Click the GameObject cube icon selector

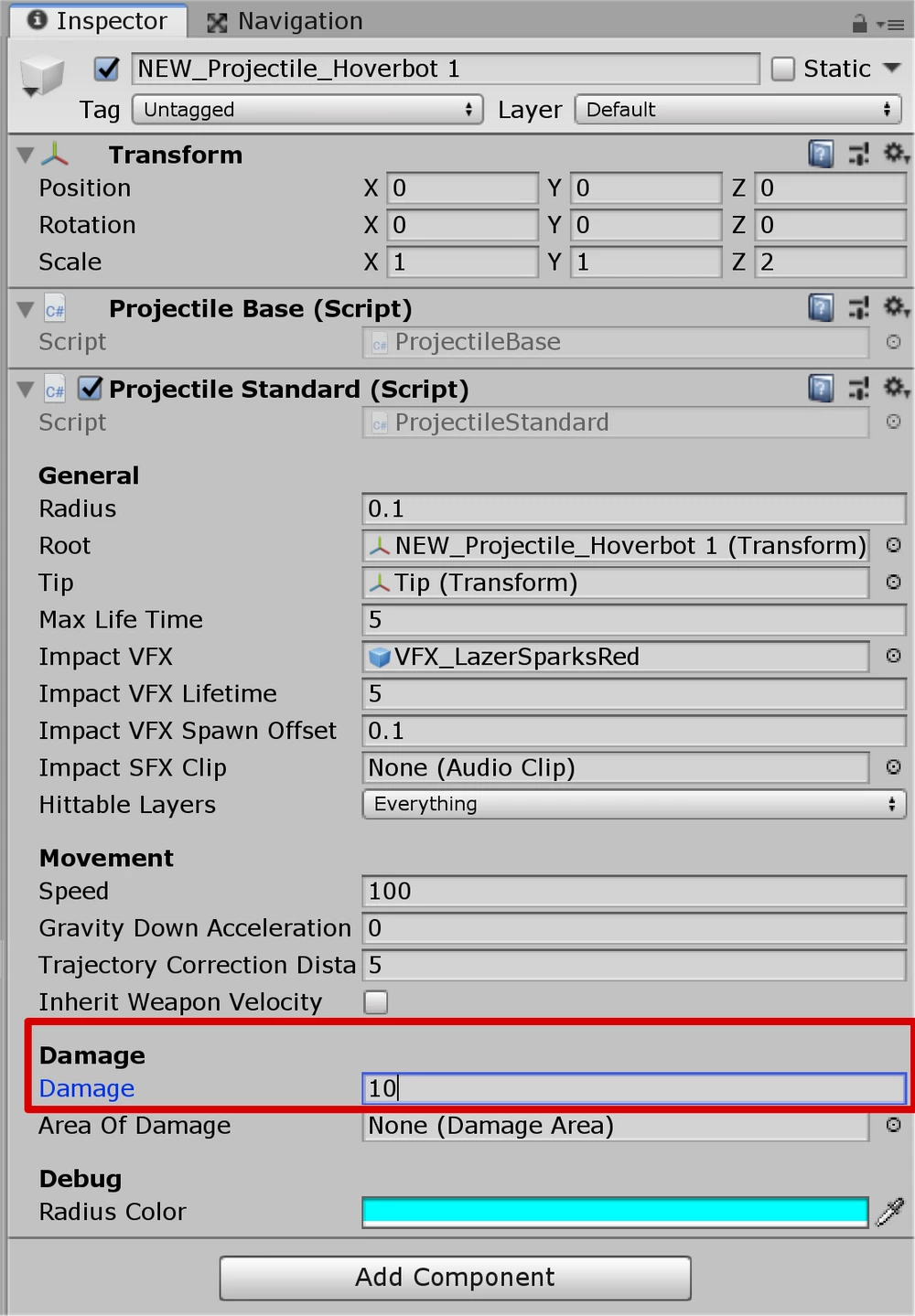41,76
